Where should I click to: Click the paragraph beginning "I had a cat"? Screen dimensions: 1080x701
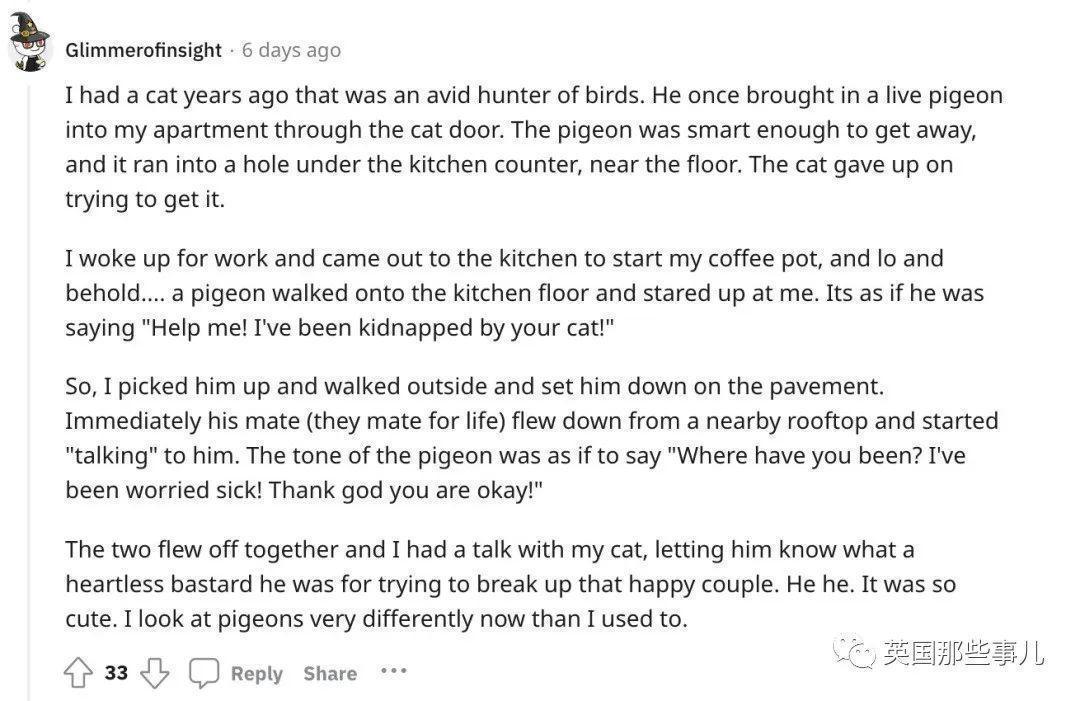pos(534,147)
